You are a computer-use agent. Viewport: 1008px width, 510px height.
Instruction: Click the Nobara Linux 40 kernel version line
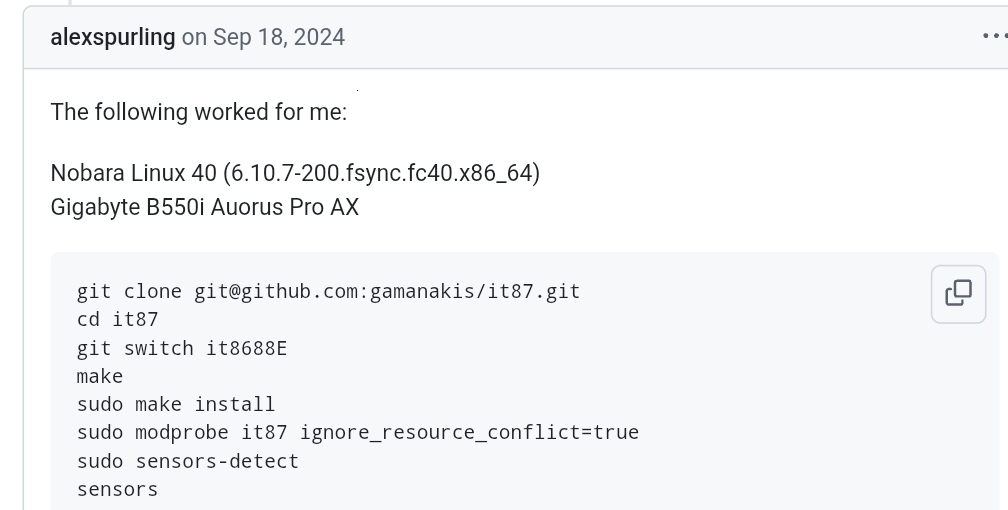coord(295,173)
